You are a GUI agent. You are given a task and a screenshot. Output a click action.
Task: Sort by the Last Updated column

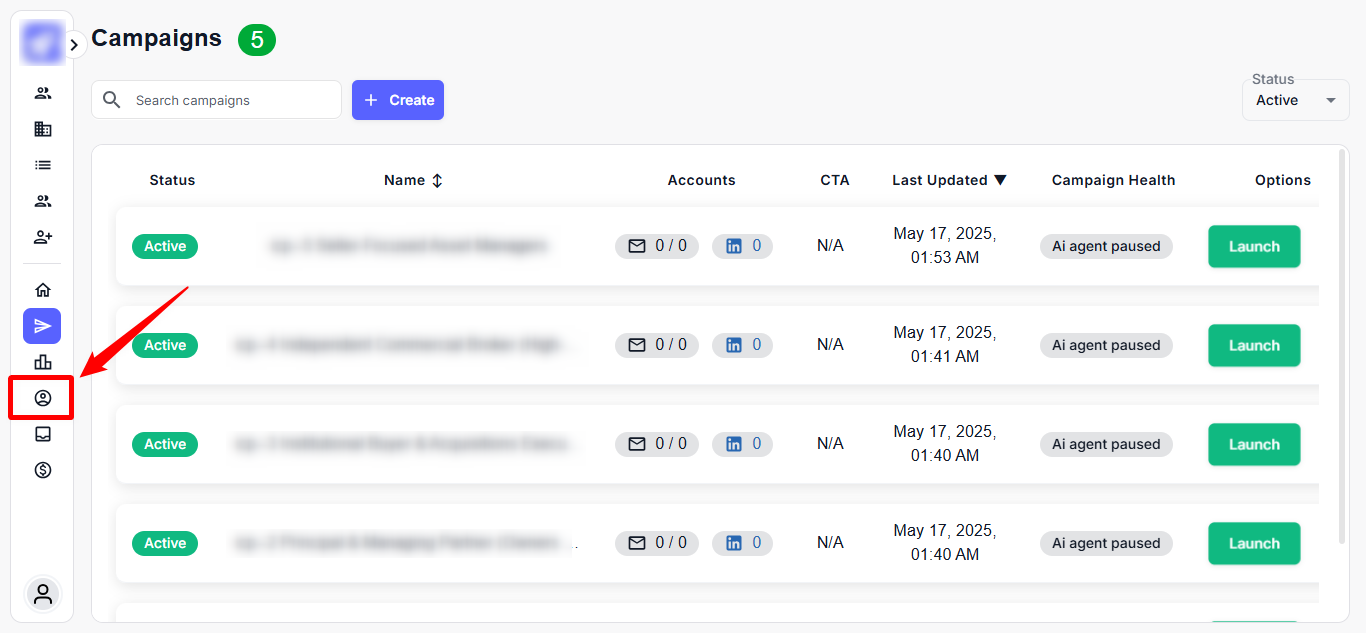949,180
